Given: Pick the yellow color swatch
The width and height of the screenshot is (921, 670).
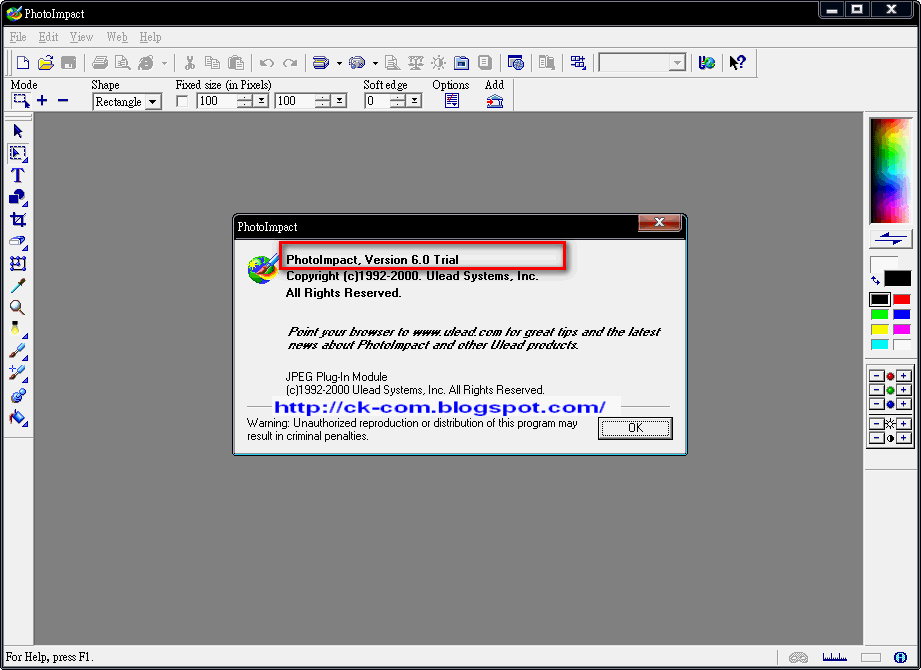Looking at the screenshot, I should (x=879, y=329).
